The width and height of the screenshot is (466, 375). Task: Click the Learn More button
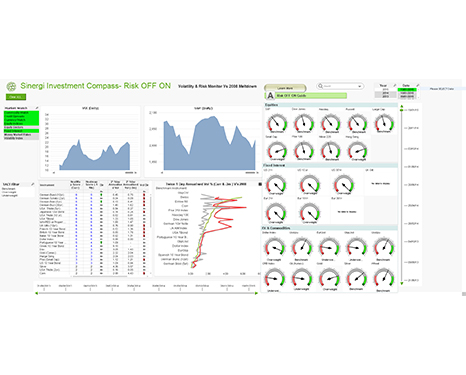pyautogui.click(x=285, y=88)
